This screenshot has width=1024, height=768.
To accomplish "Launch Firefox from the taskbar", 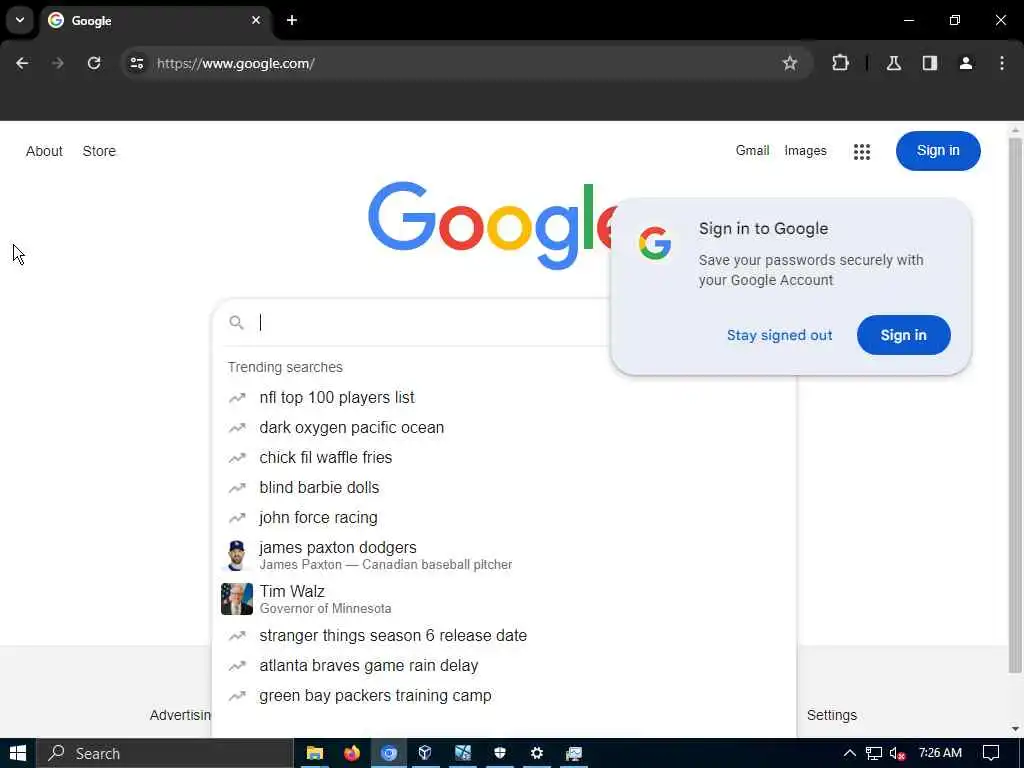I will (351, 753).
